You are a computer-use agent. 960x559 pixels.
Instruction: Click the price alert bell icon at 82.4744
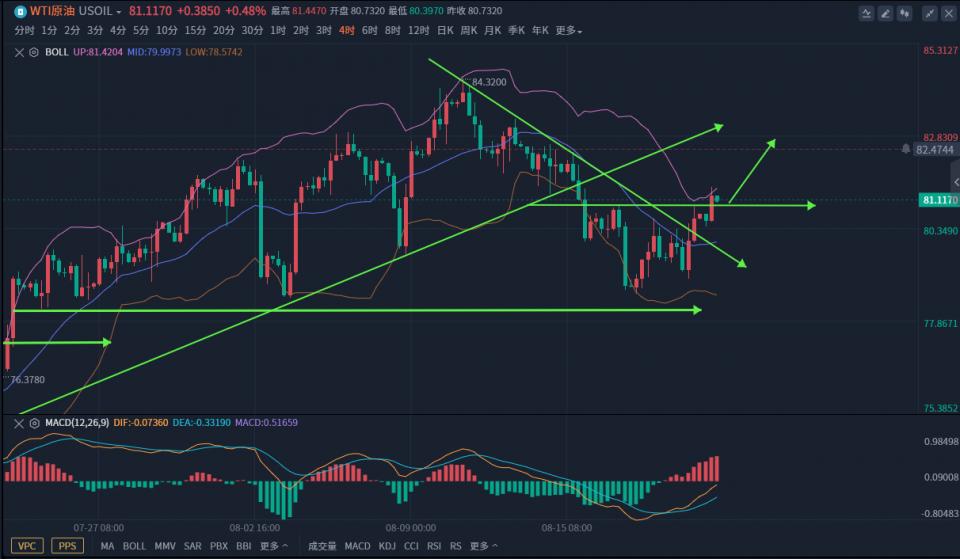[906, 149]
